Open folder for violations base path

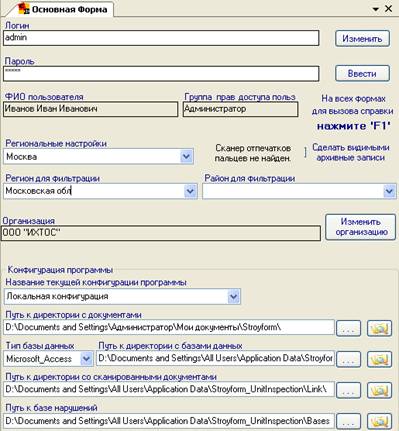click(379, 421)
